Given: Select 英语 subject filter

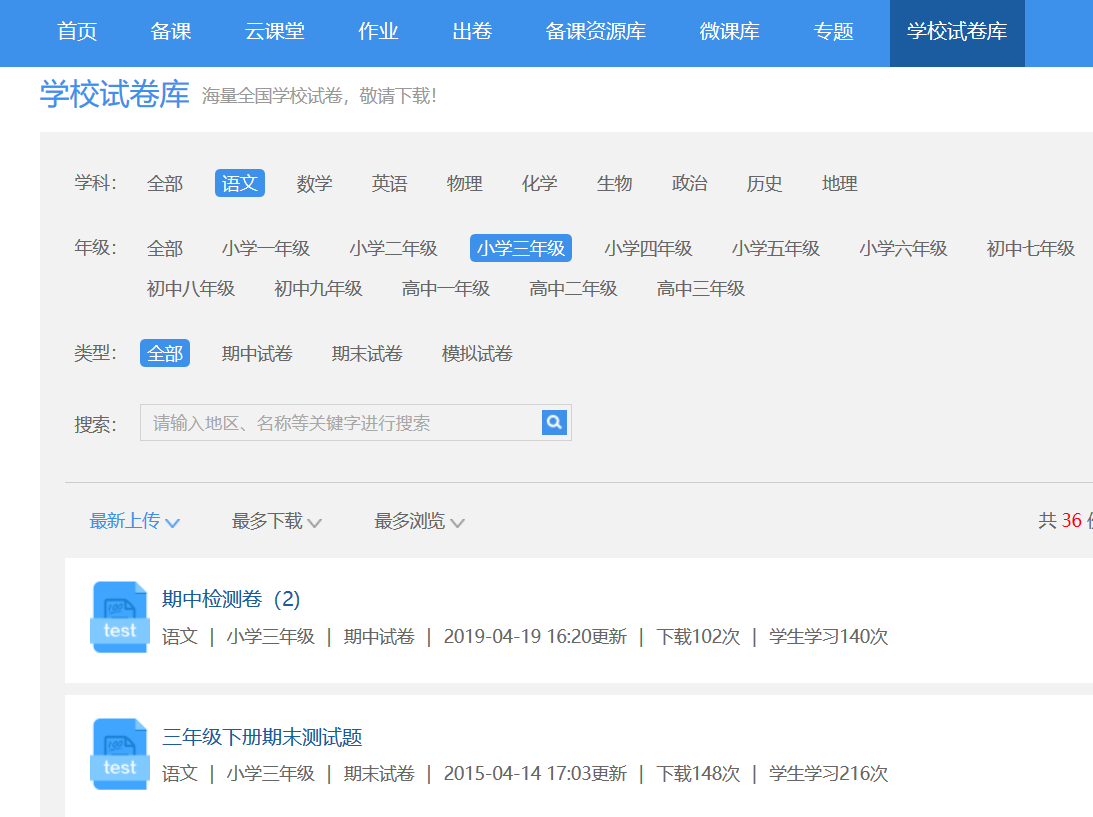Looking at the screenshot, I should 389,184.
